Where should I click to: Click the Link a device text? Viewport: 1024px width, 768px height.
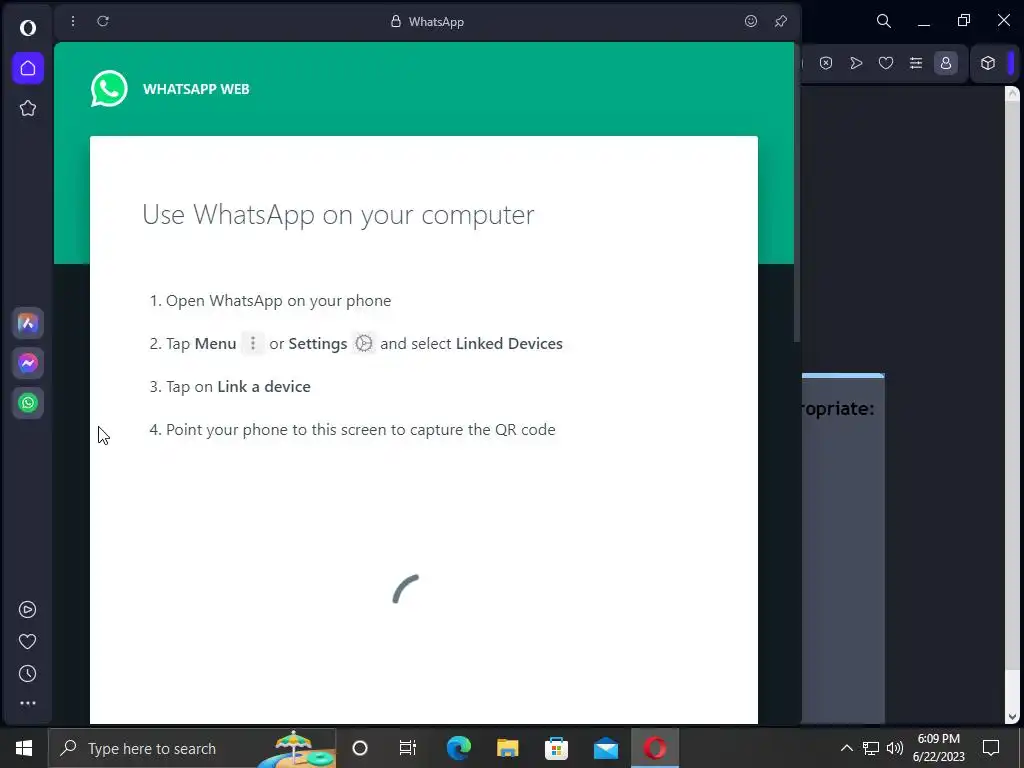pyautogui.click(x=264, y=387)
